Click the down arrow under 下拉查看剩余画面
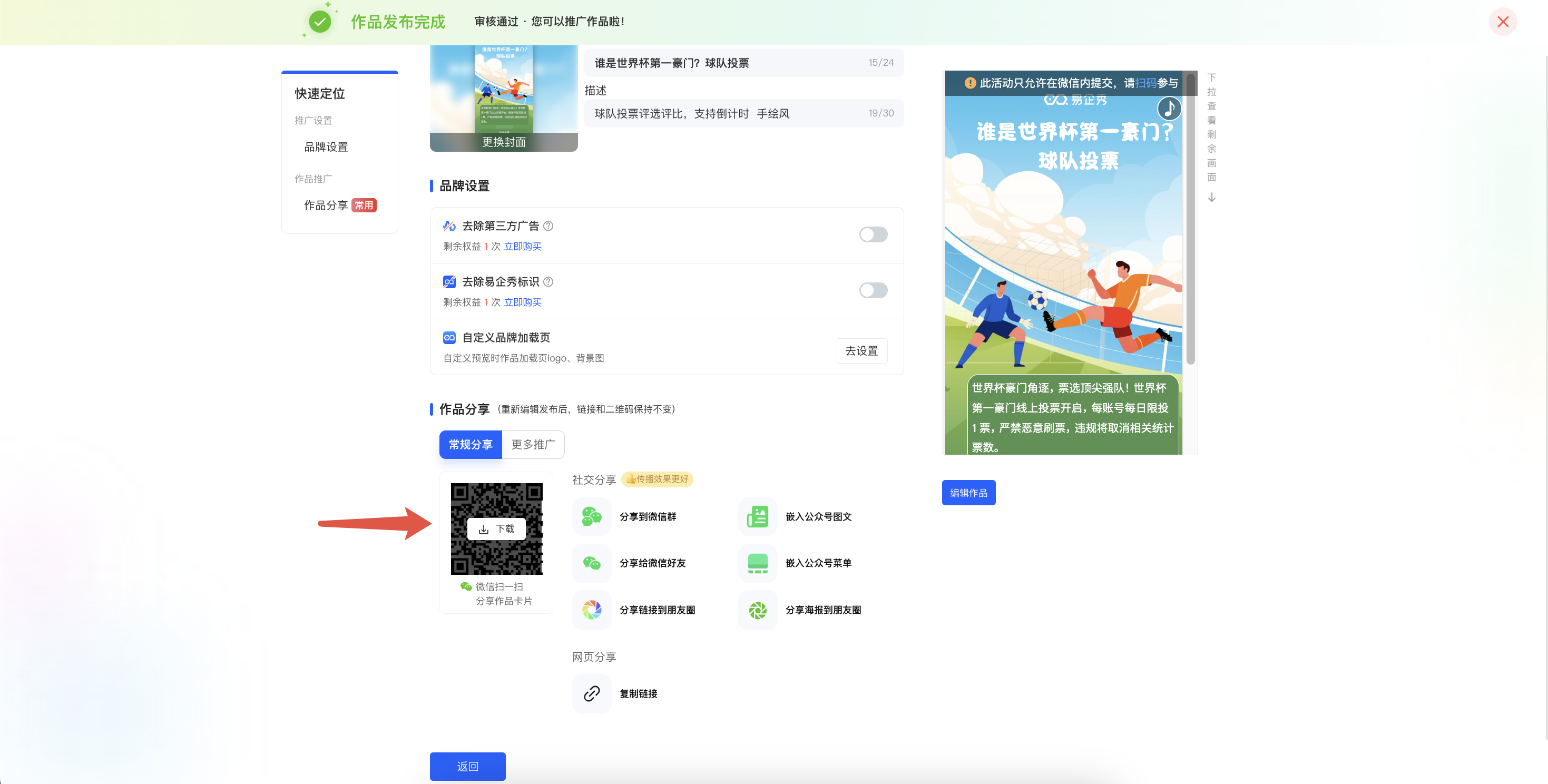The image size is (1548, 784). pos(1211,197)
